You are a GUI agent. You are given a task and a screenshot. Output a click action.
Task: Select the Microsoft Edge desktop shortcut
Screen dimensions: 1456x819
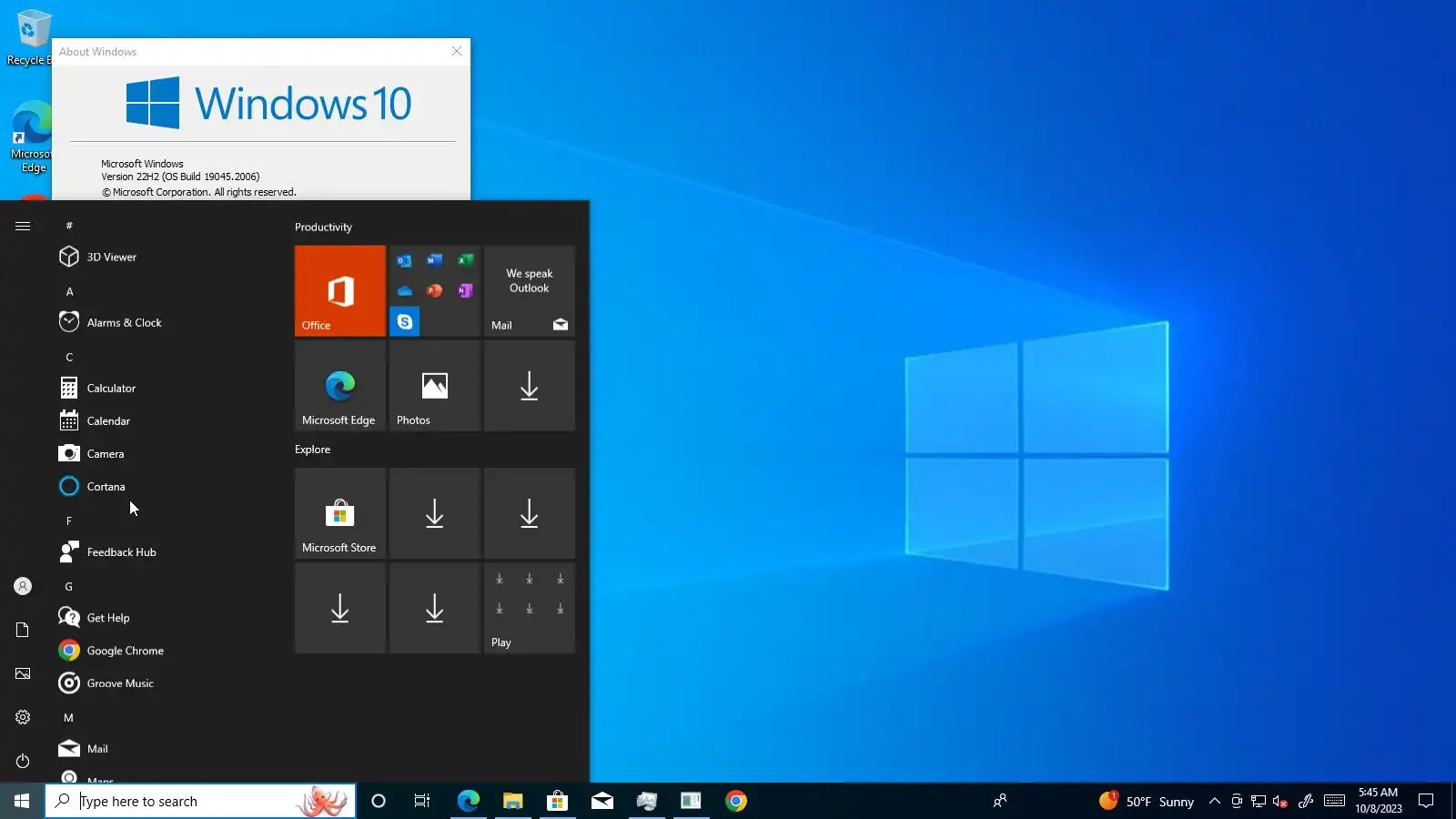coord(32,136)
